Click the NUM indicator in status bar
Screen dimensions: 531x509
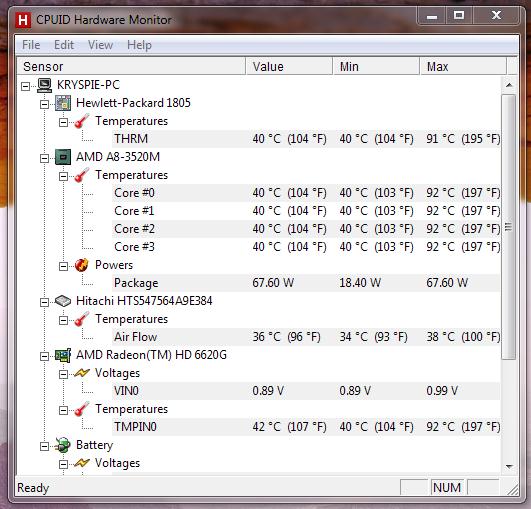click(x=447, y=488)
